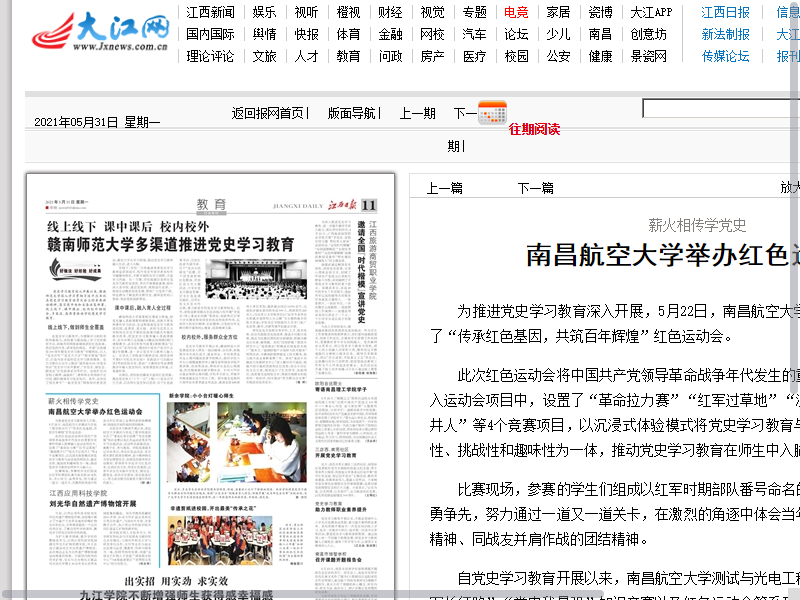Go to previous issue 上一期
The height and width of the screenshot is (600, 800).
[417, 113]
